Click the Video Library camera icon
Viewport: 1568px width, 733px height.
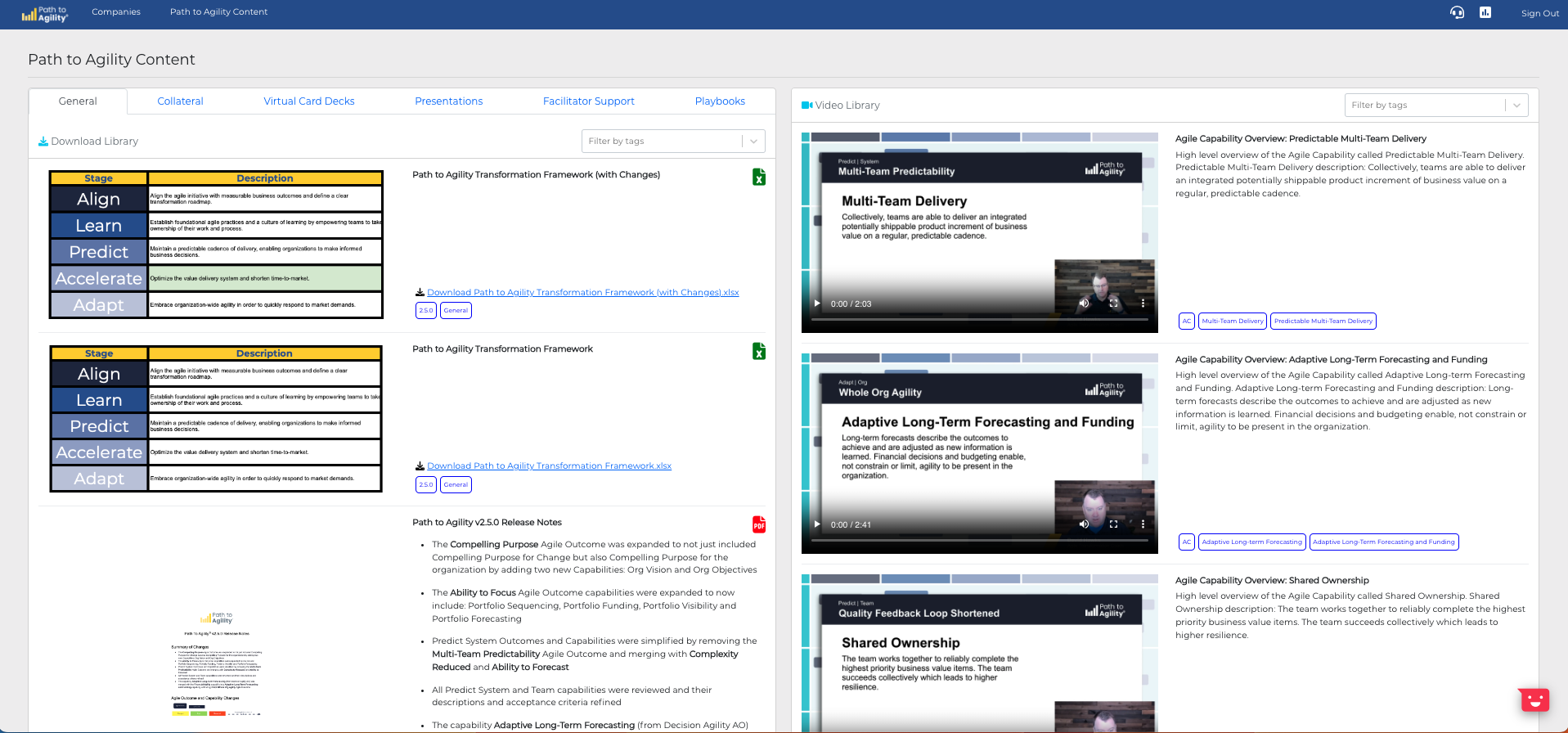[806, 106]
